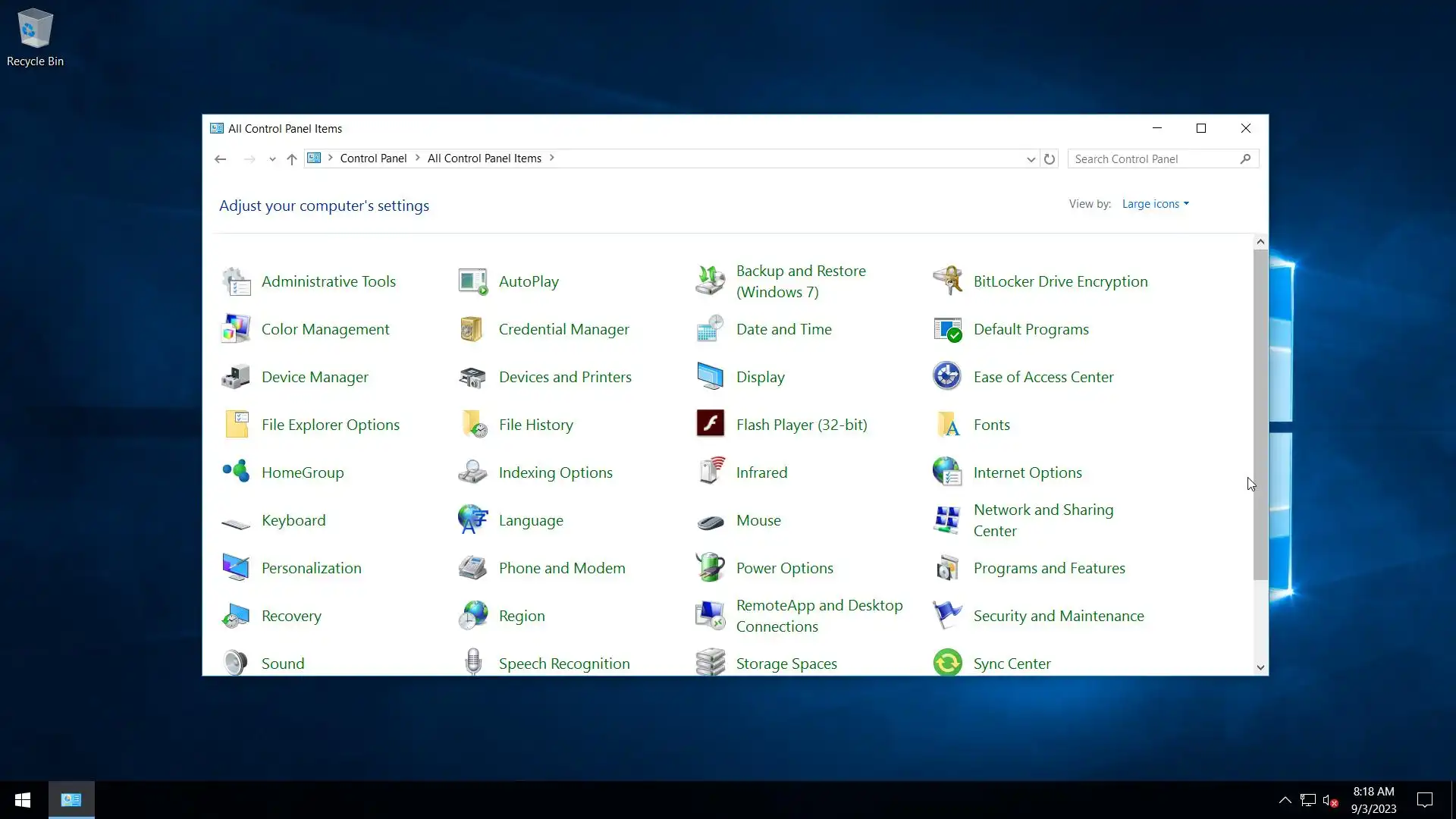Screen dimensions: 1456x819
Task: Open the Ease of Access Center icon
Action: click(947, 377)
